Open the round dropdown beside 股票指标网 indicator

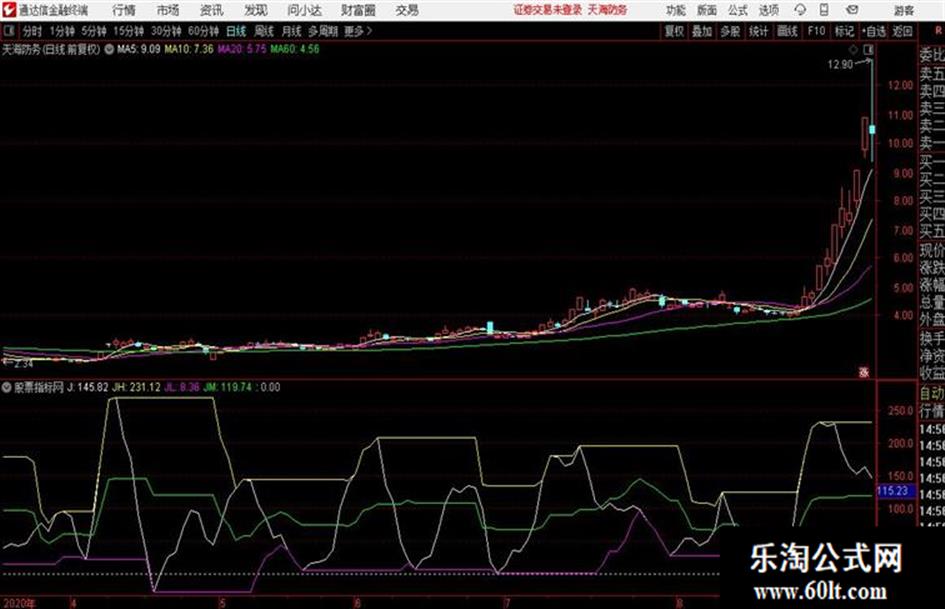[7, 387]
